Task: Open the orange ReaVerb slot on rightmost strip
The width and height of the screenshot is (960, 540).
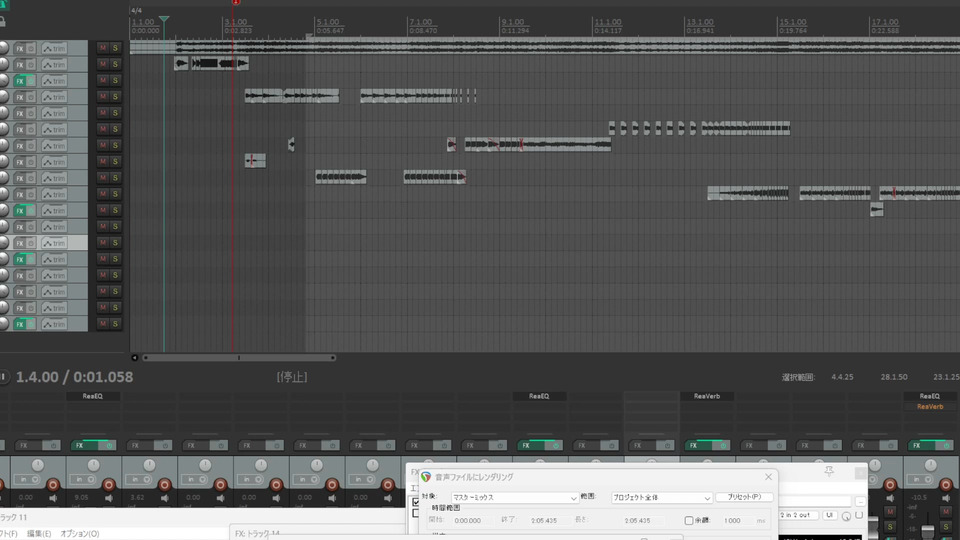Action: click(x=930, y=407)
